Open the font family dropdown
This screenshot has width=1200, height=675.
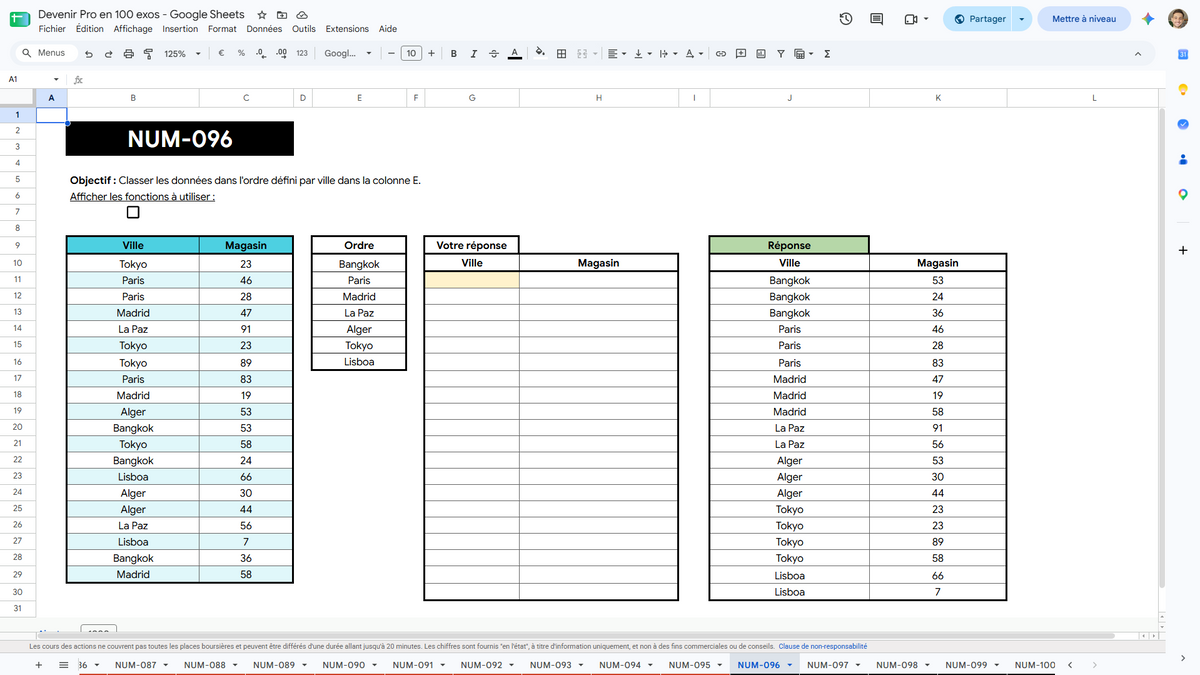(347, 54)
